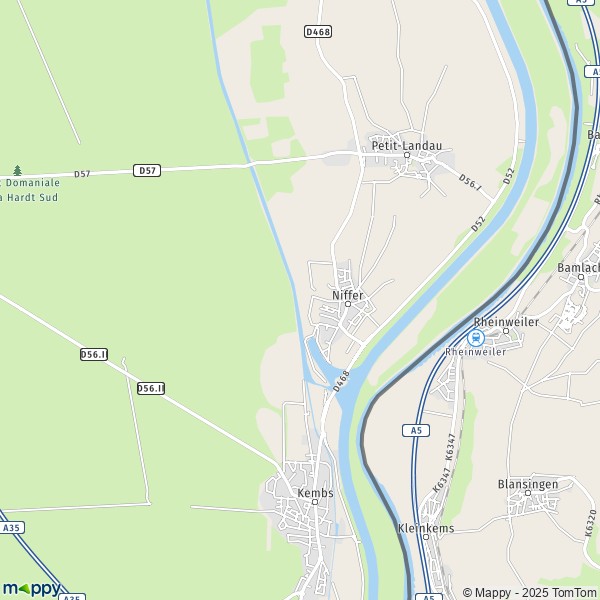Click the forest tree icon near Hardt Sud
This screenshot has width=600, height=600.
[17, 170]
